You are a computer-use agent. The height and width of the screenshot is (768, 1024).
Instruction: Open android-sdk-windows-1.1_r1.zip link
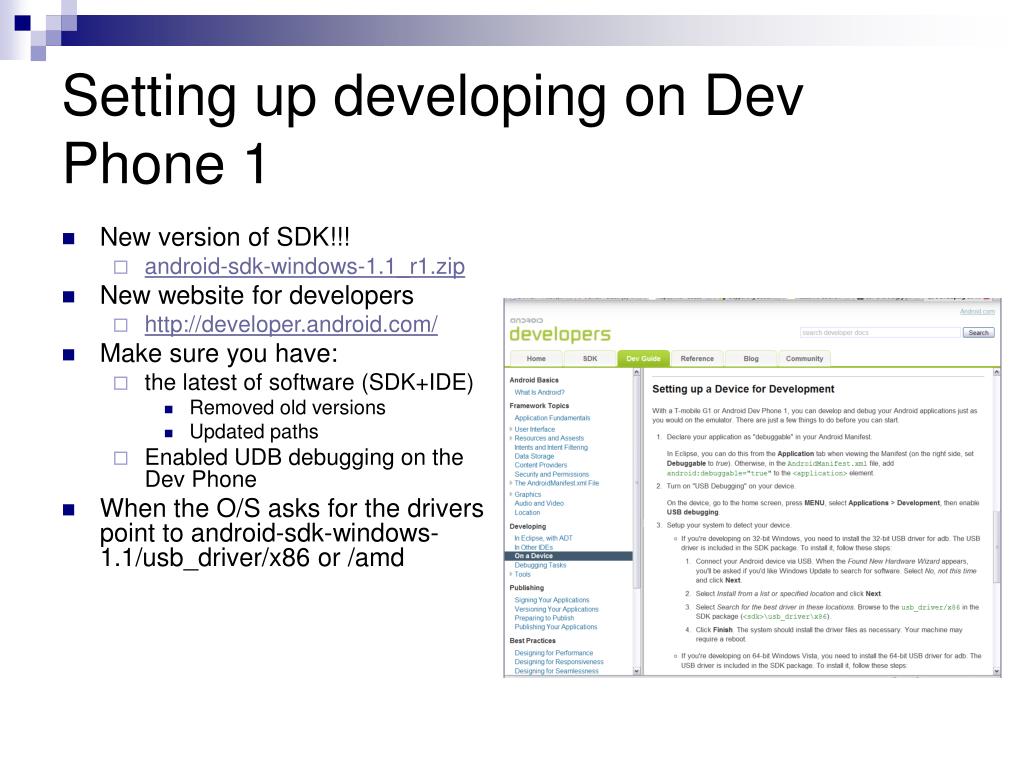[x=304, y=266]
